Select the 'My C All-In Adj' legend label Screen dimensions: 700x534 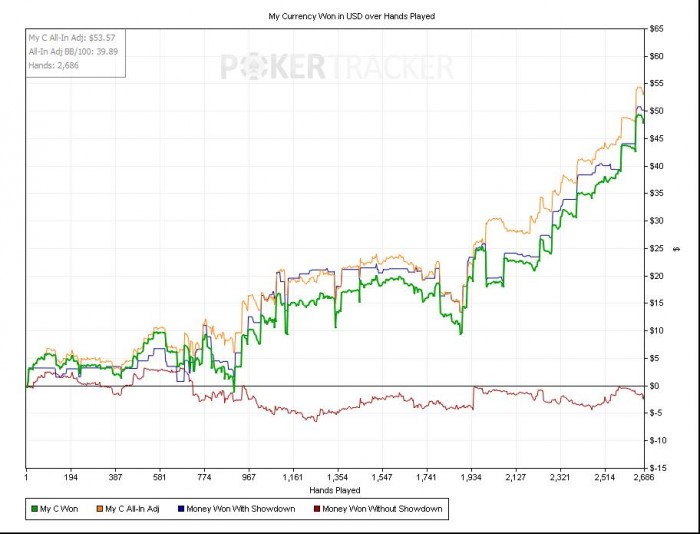(132, 509)
